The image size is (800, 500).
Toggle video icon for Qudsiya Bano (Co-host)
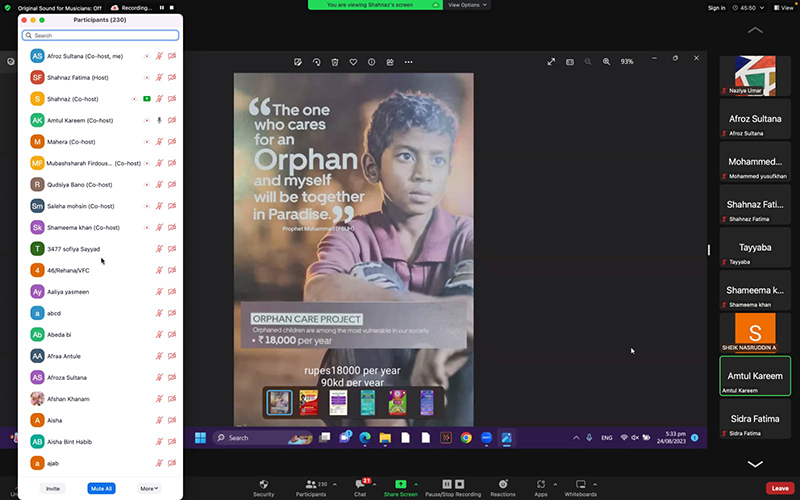[x=172, y=185]
